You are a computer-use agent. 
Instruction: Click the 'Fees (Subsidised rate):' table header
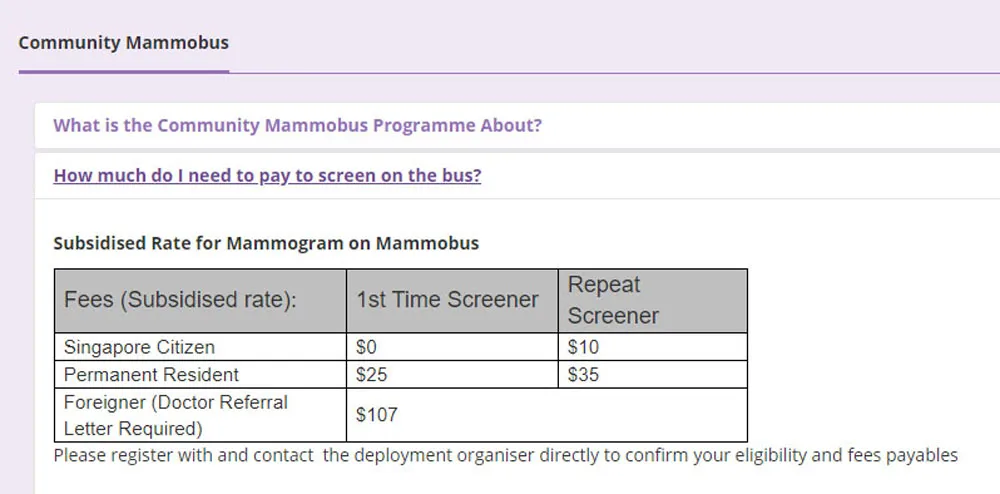200,300
